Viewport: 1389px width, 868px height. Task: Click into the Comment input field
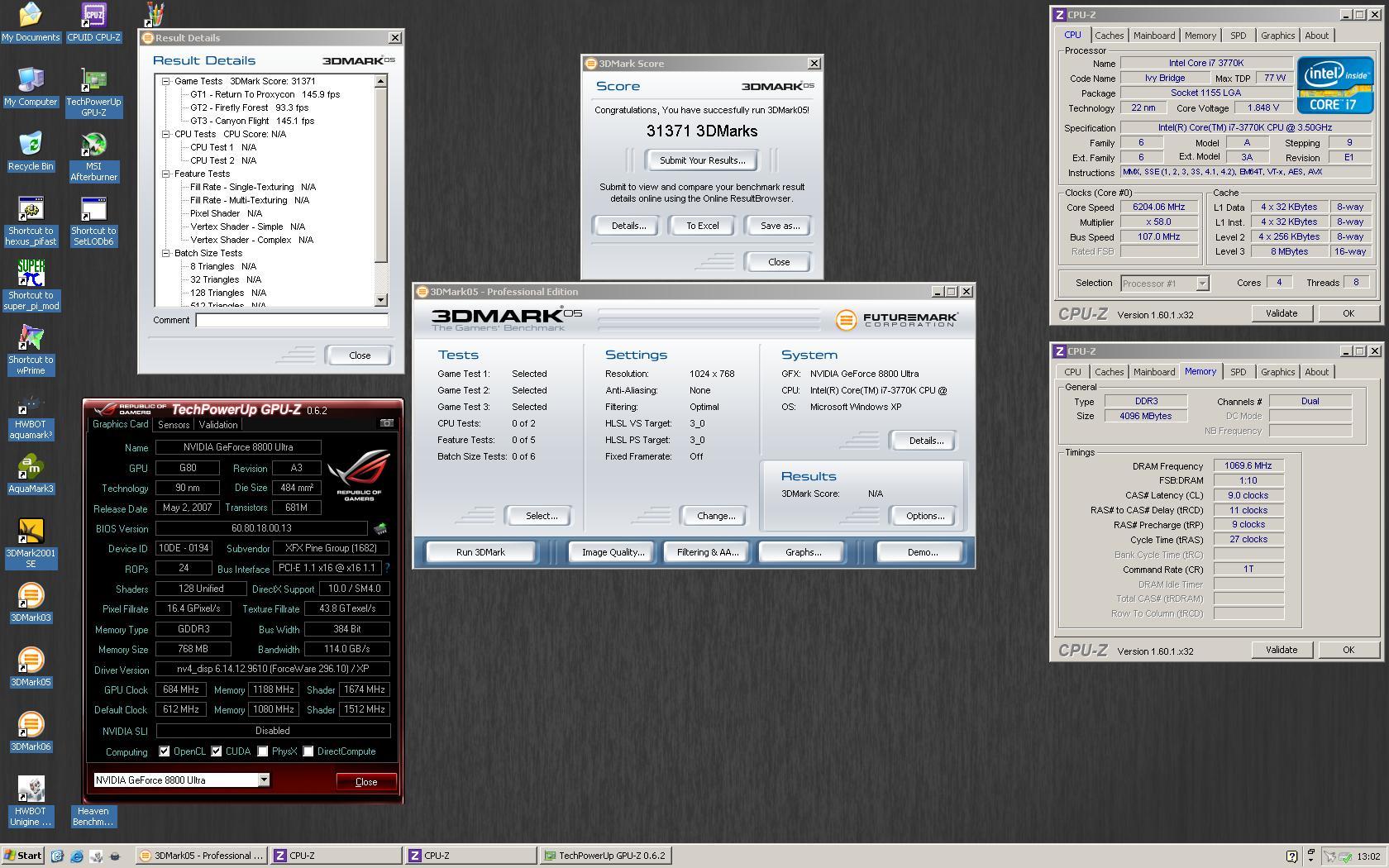coord(292,321)
